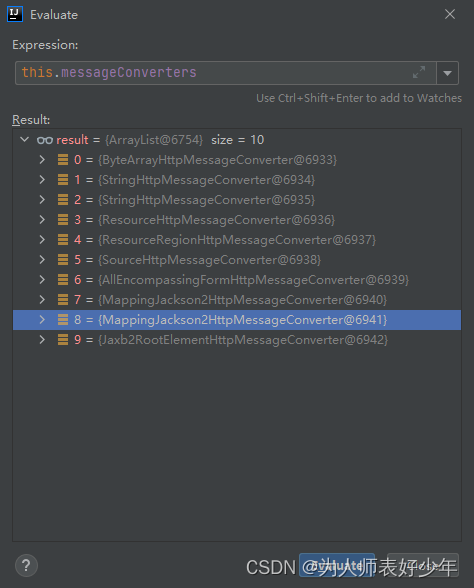Close the Evaluate dialog window
Viewport: 474px width, 588px height.
click(450, 14)
